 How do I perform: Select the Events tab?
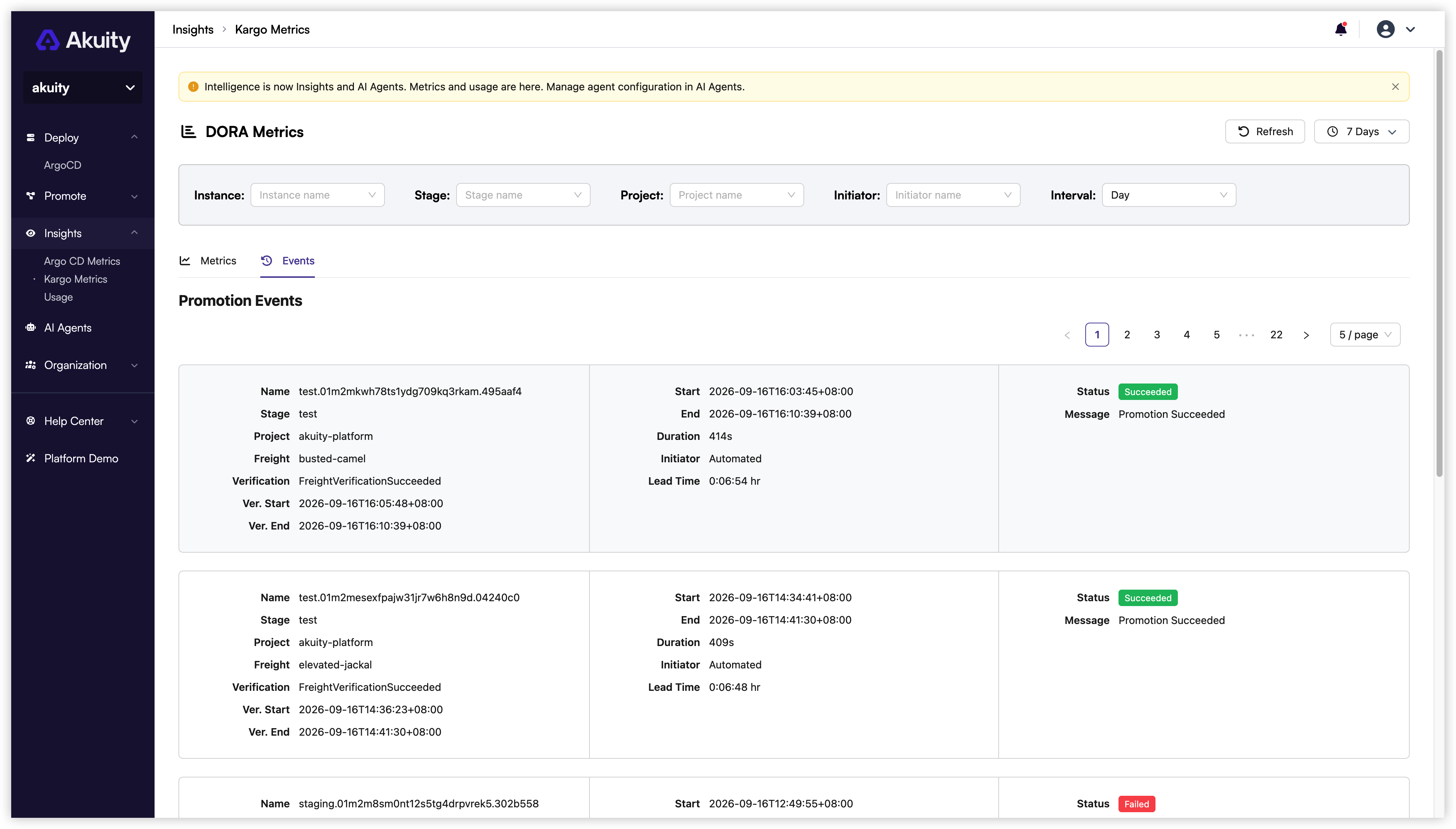tap(287, 261)
